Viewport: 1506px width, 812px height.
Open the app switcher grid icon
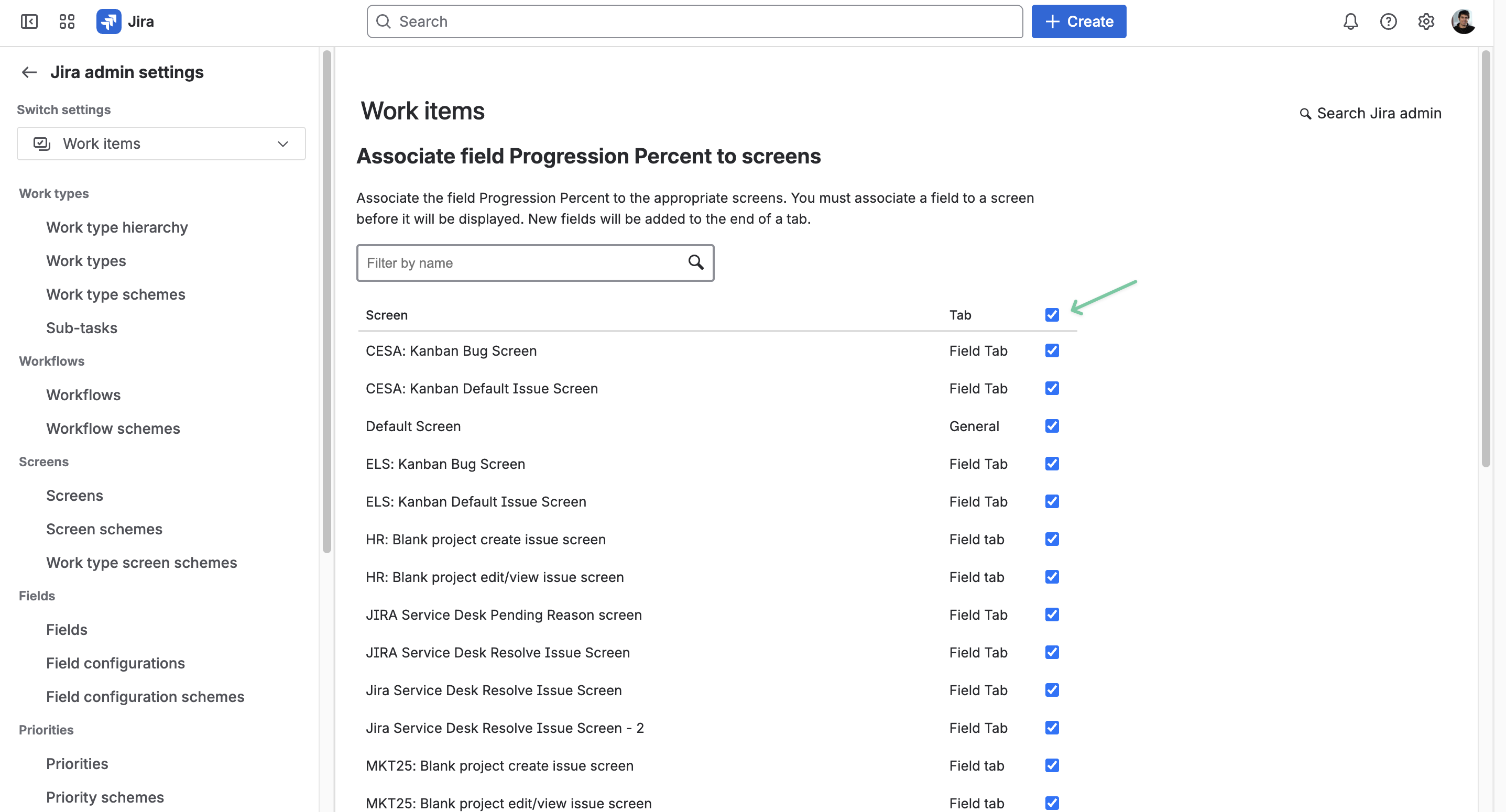click(67, 21)
